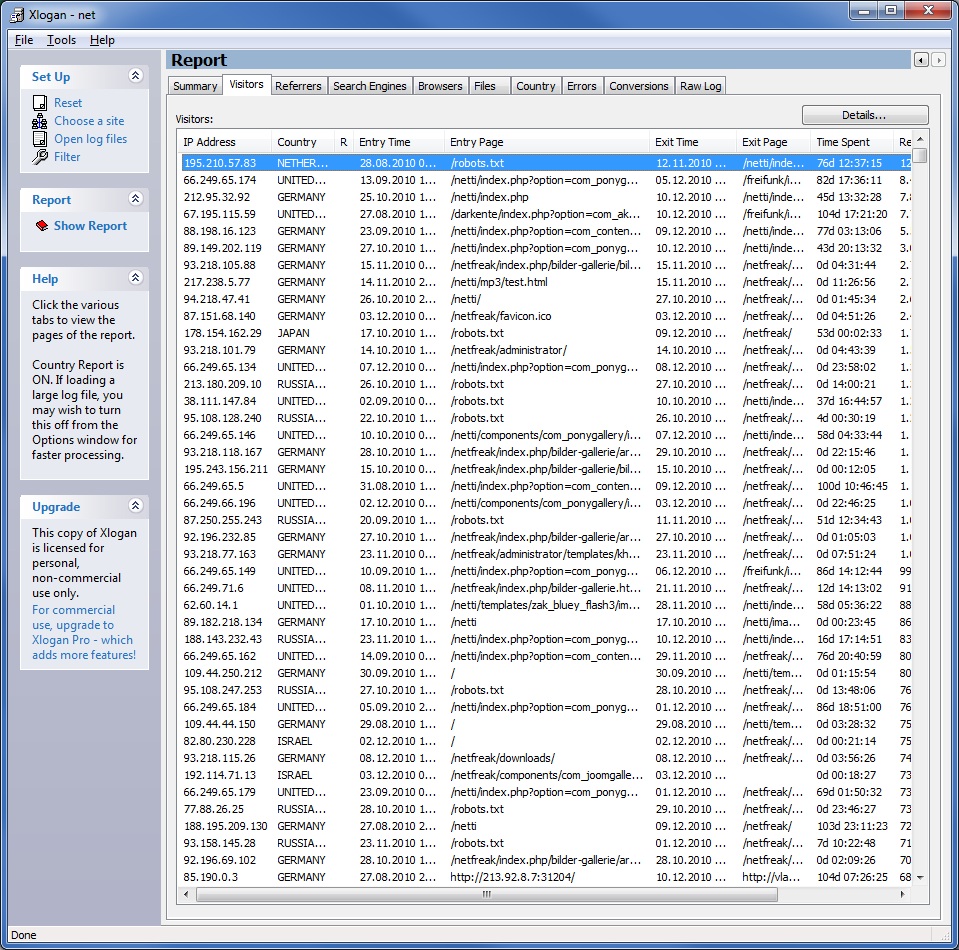The width and height of the screenshot is (959, 950).
Task: Open the File menu
Action: pyautogui.click(x=24, y=40)
